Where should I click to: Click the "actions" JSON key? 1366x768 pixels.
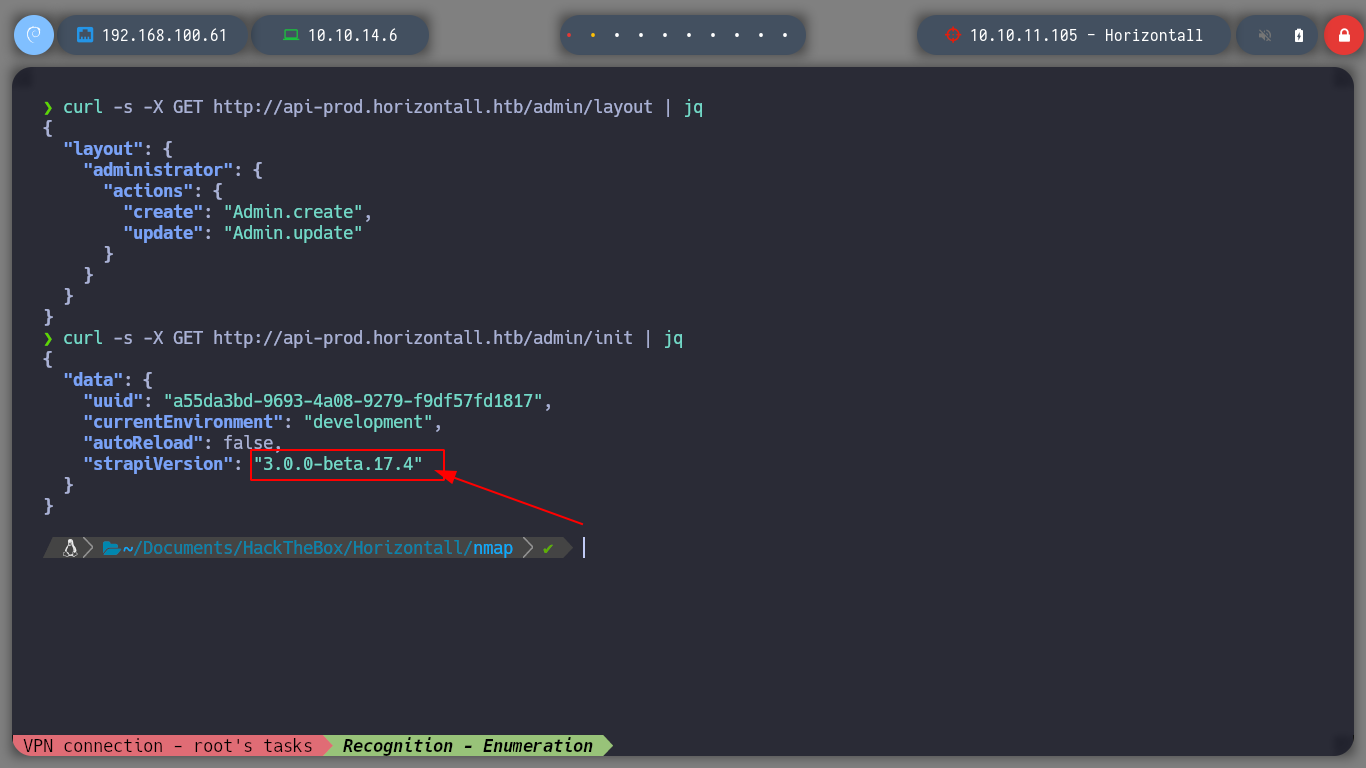pyautogui.click(x=148, y=191)
